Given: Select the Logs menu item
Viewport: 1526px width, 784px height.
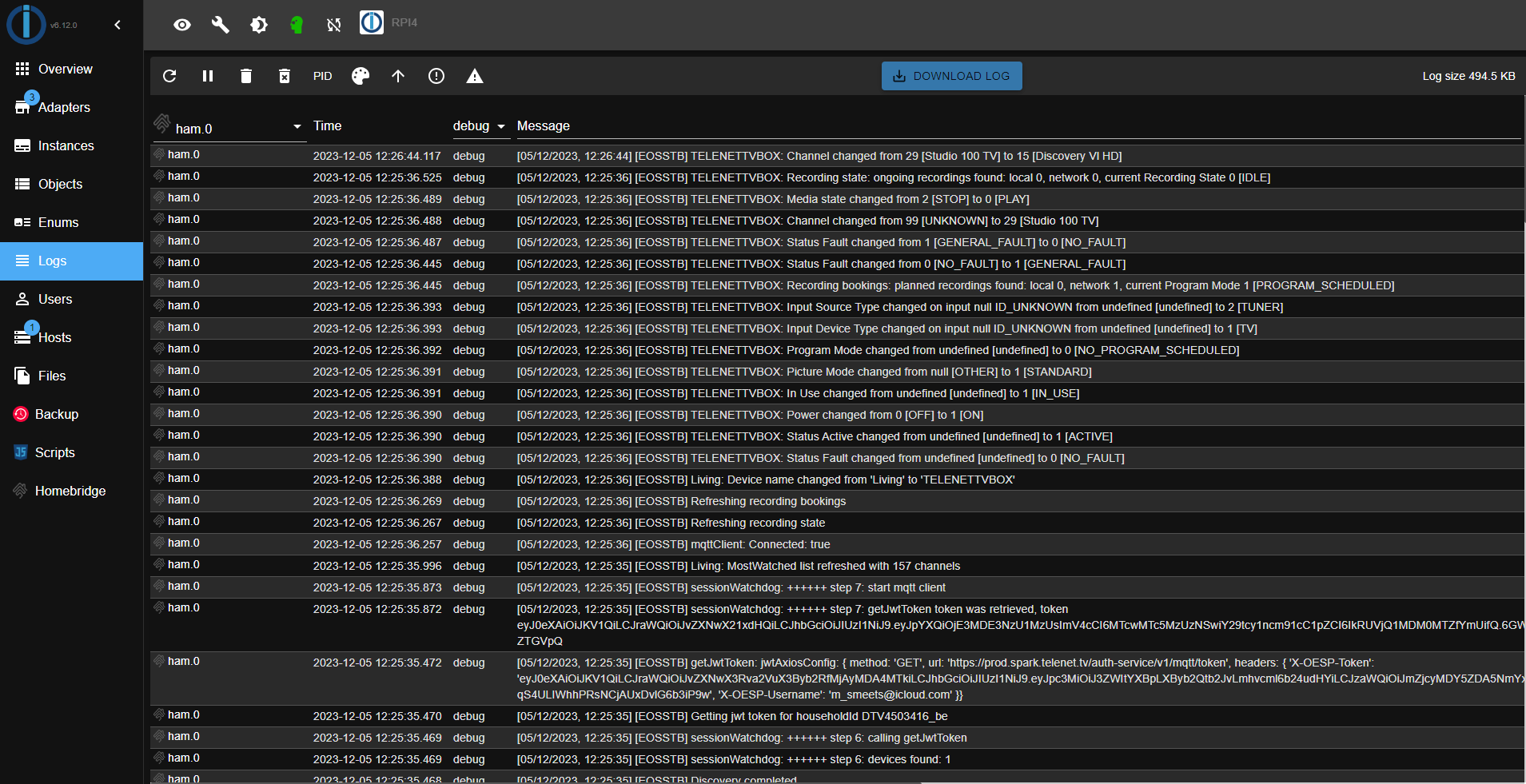Looking at the screenshot, I should [71, 261].
